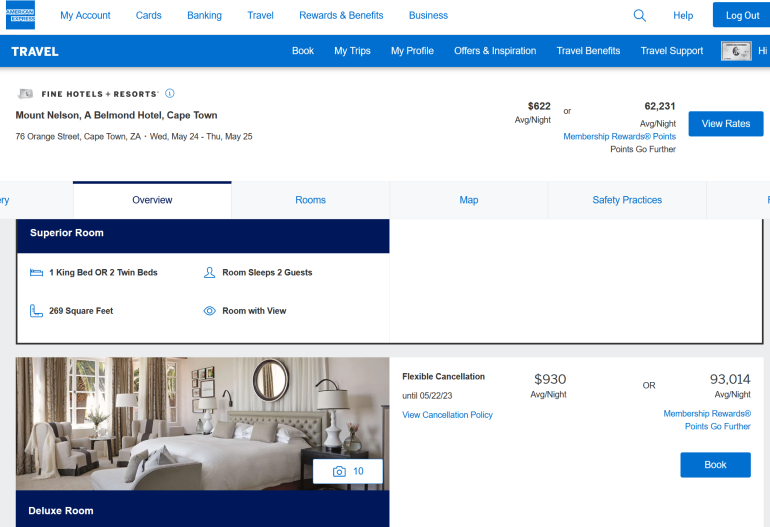Click the 269 Square Feet area icon

[x=37, y=311]
